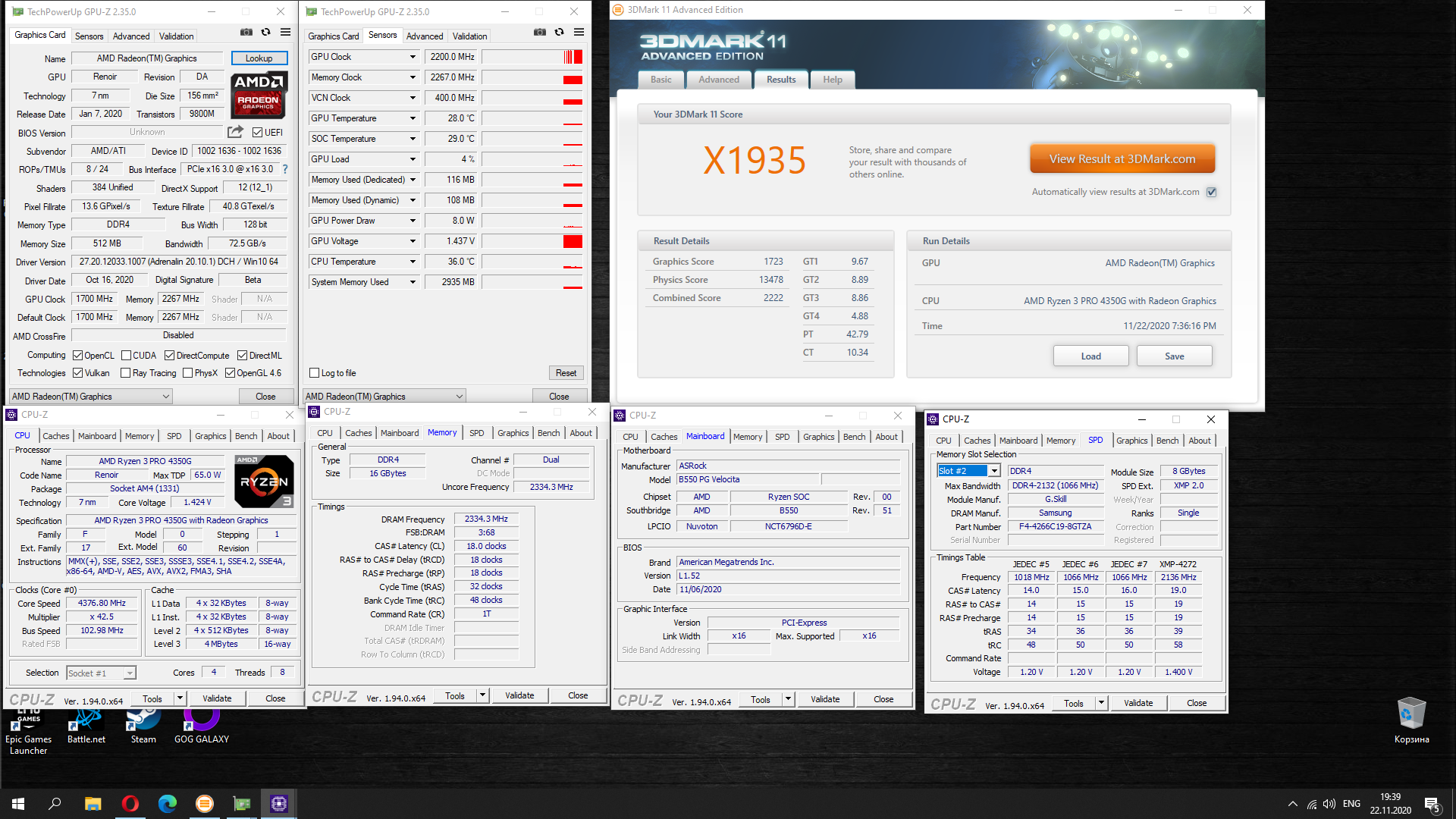1456x819 pixels.
Task: Click the orange 3DMark icon in taskbar
Action: tap(205, 804)
